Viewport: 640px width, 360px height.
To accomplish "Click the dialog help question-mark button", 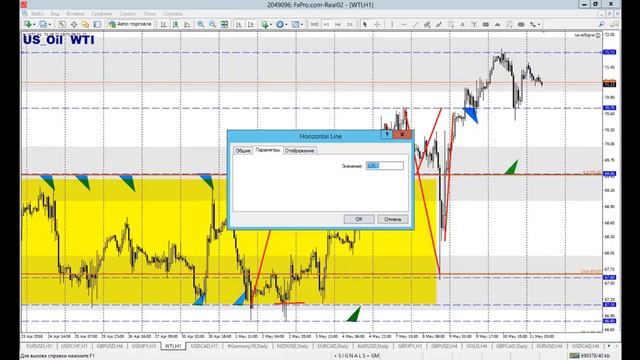I will coord(387,134).
